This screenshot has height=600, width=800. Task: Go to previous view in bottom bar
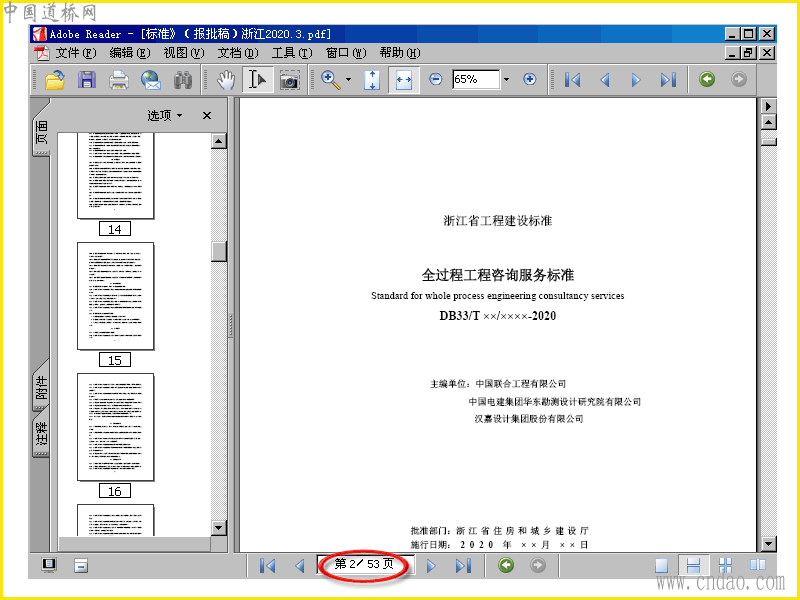click(506, 565)
